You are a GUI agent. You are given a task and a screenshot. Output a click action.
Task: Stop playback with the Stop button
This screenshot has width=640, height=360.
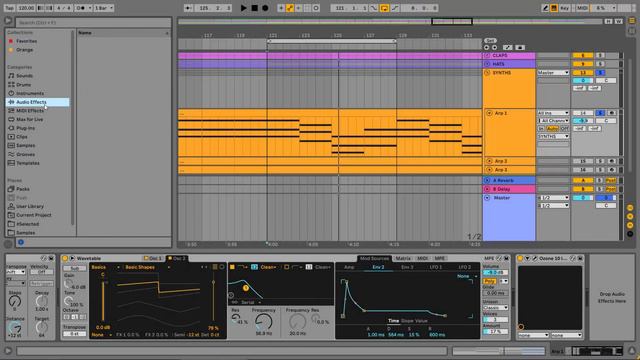[254, 8]
